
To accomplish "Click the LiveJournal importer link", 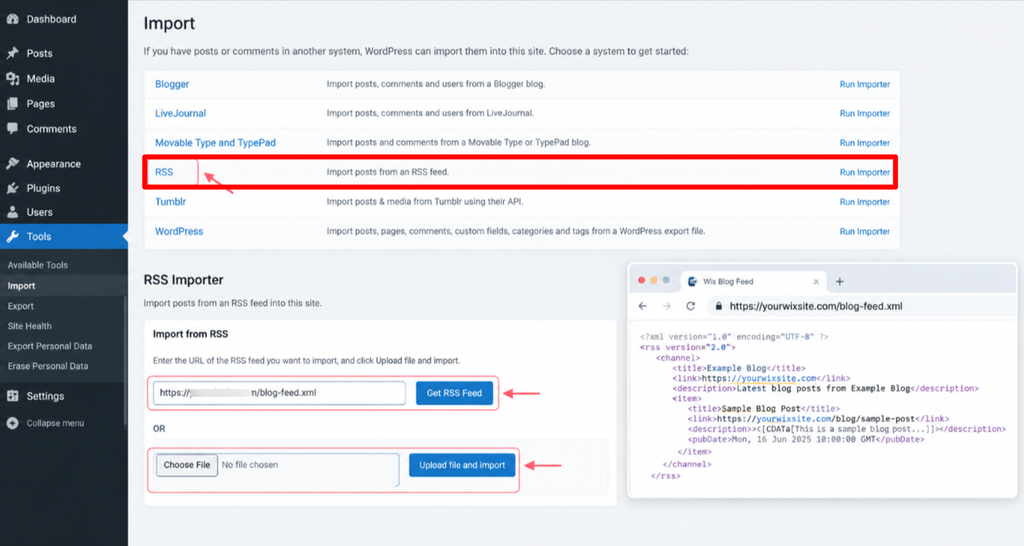I will point(180,113).
